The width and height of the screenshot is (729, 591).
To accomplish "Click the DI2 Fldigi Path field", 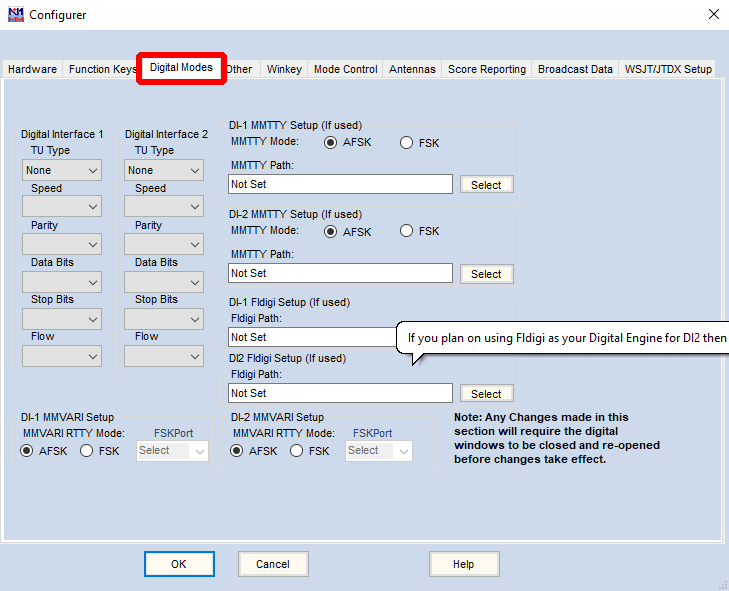I will 340,393.
